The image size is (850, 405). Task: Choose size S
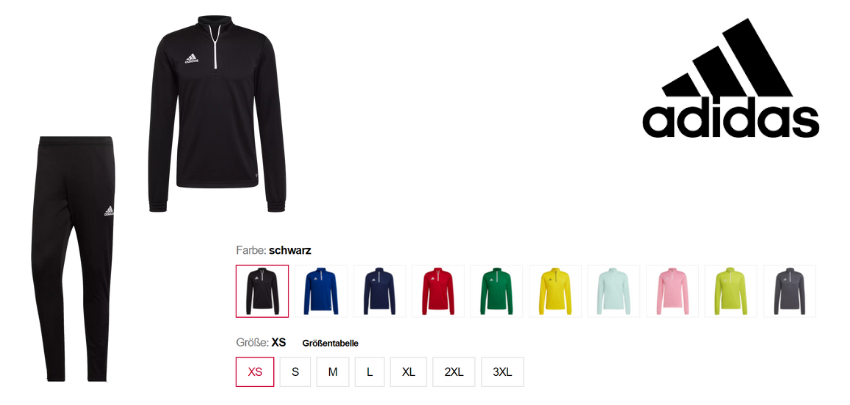(295, 372)
